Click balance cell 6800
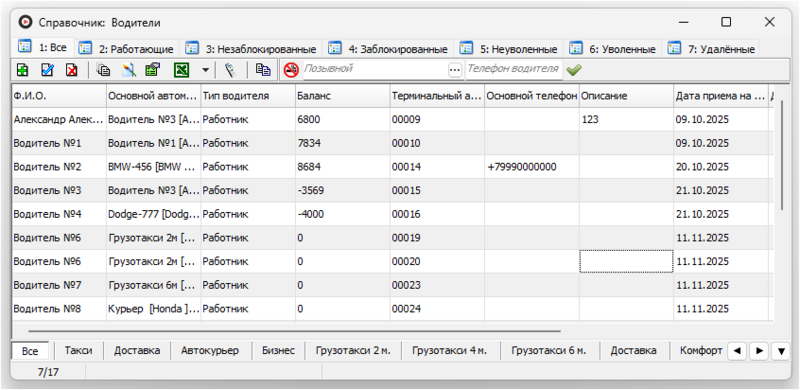 click(342, 120)
